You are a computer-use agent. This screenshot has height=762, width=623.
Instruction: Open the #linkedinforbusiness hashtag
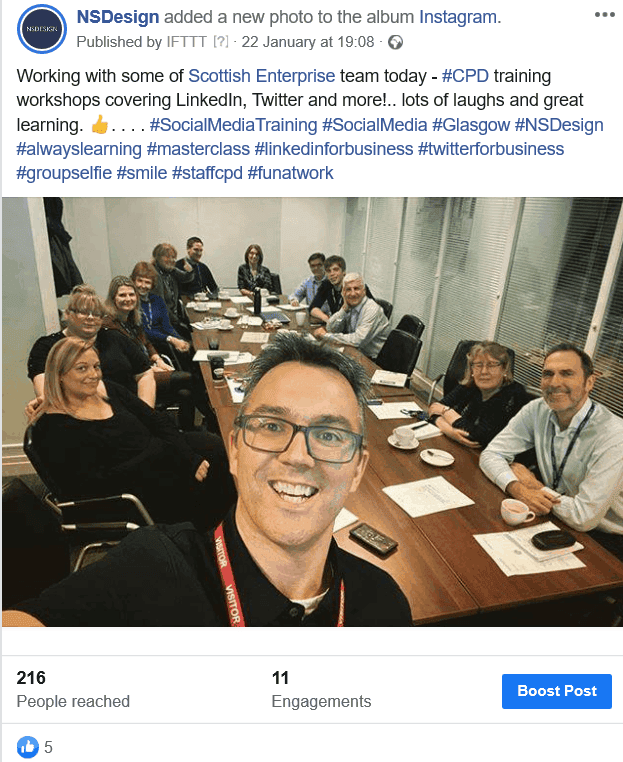tap(334, 149)
